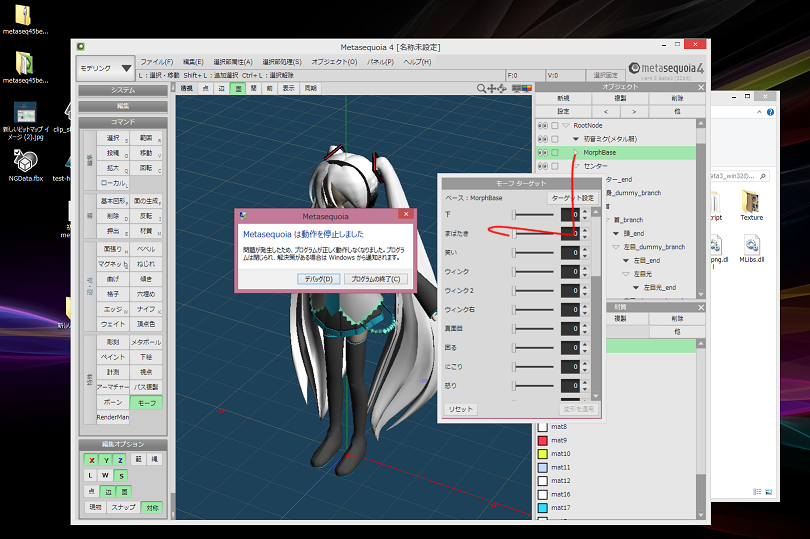Click the ウィンク morph slider
The image size is (810, 539).
[x=533, y=272]
